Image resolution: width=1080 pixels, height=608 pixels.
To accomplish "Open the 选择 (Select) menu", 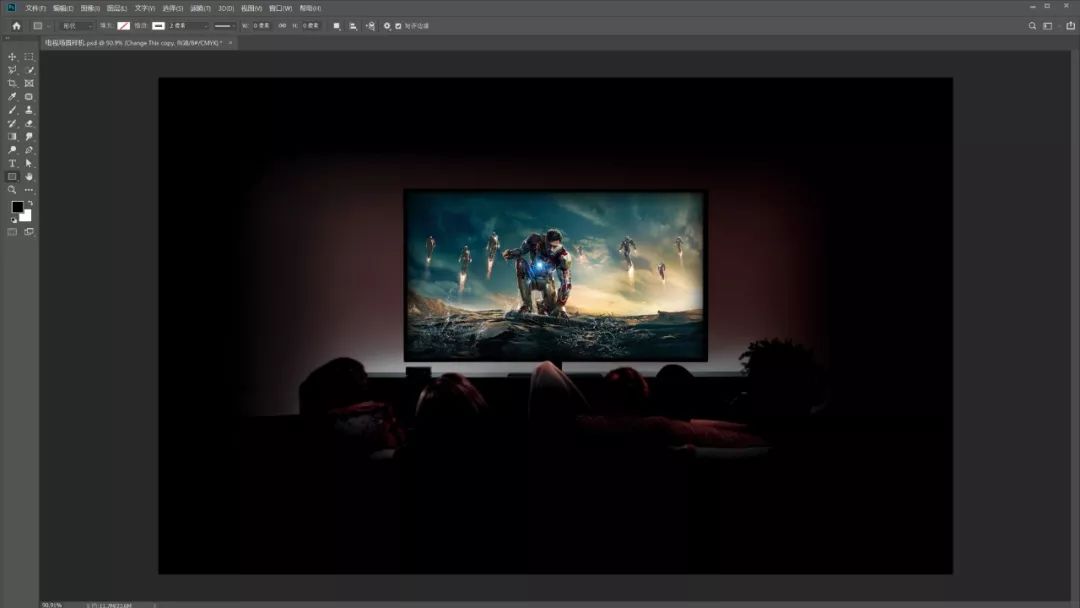I will point(172,8).
